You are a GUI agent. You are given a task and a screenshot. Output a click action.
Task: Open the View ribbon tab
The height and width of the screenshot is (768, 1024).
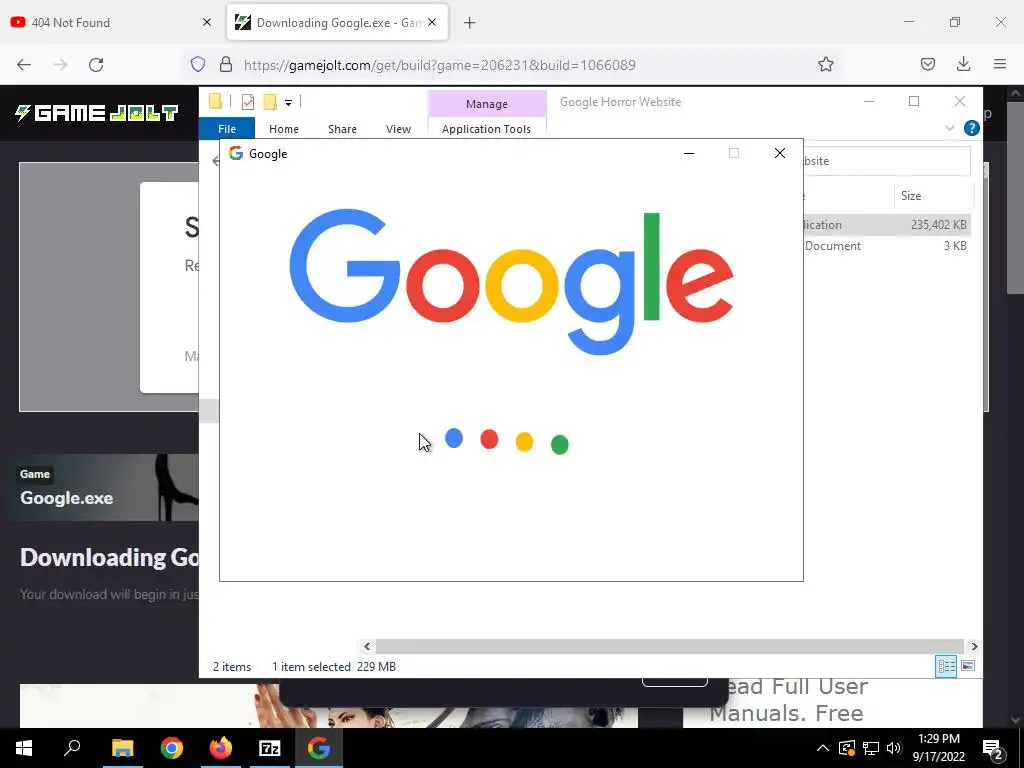click(x=398, y=129)
